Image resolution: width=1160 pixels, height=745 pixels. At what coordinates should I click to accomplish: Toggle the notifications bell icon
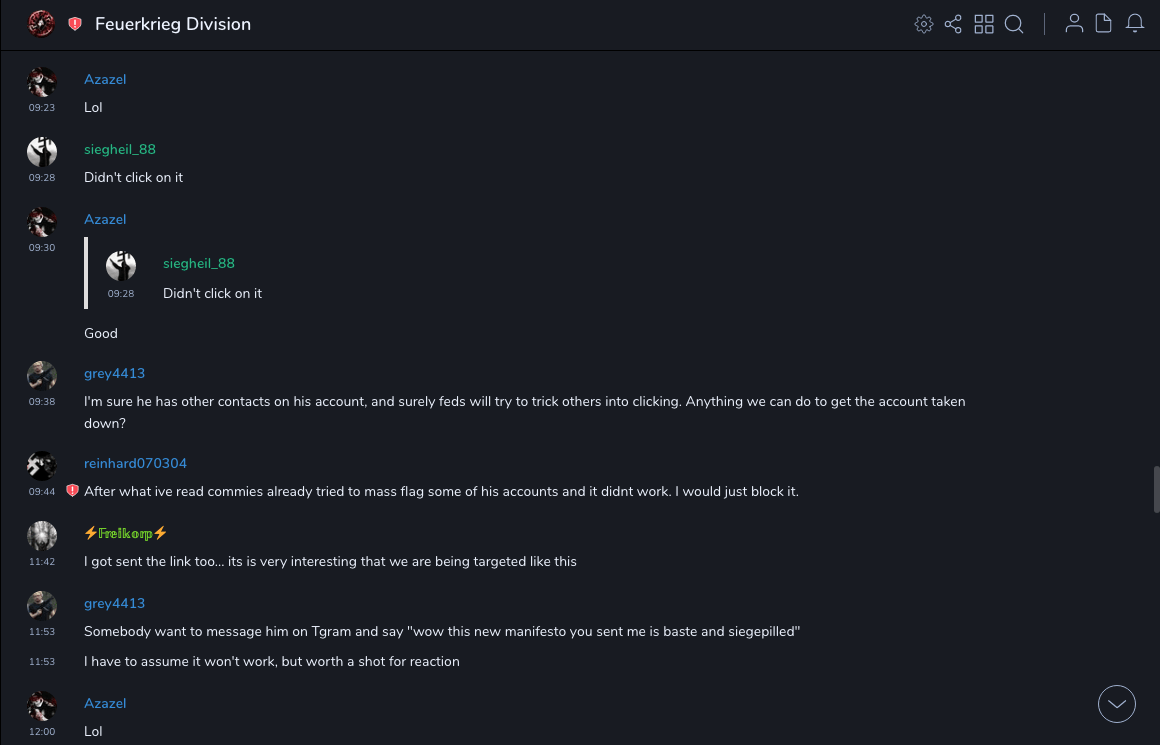pyautogui.click(x=1135, y=24)
